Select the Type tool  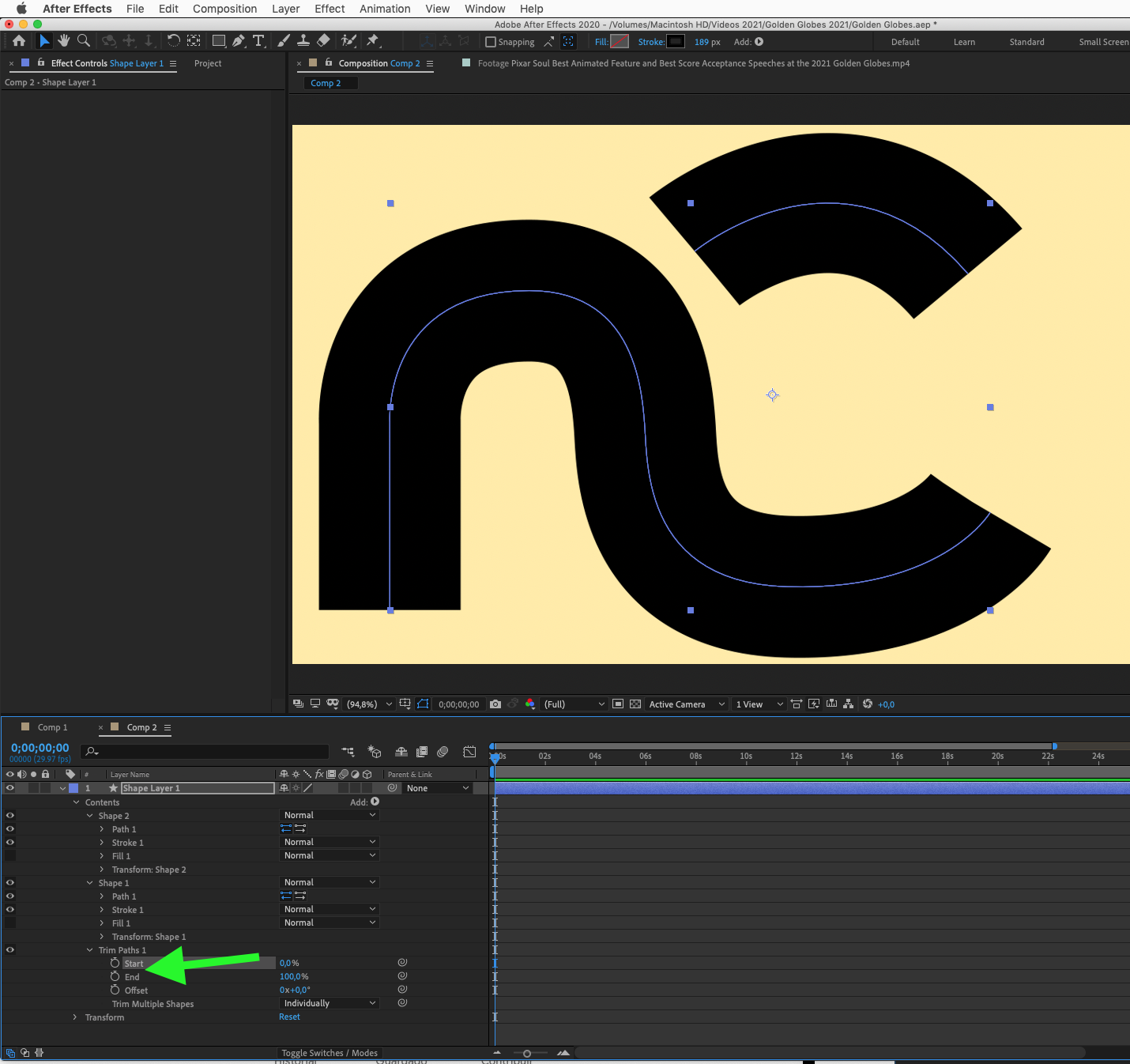(x=258, y=40)
